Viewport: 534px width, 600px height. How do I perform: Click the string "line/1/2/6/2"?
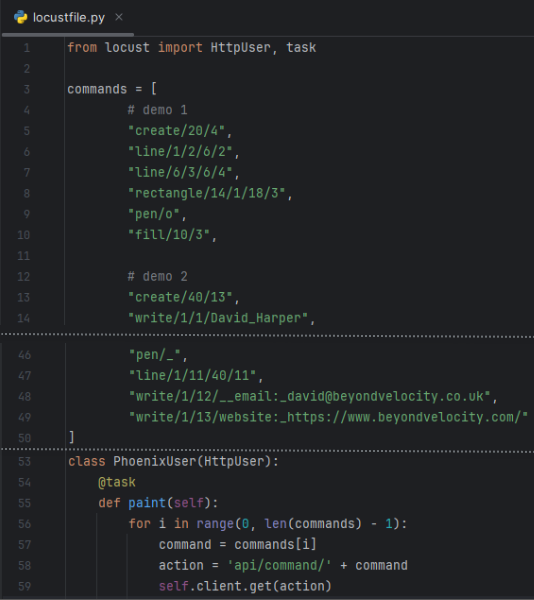(x=181, y=152)
